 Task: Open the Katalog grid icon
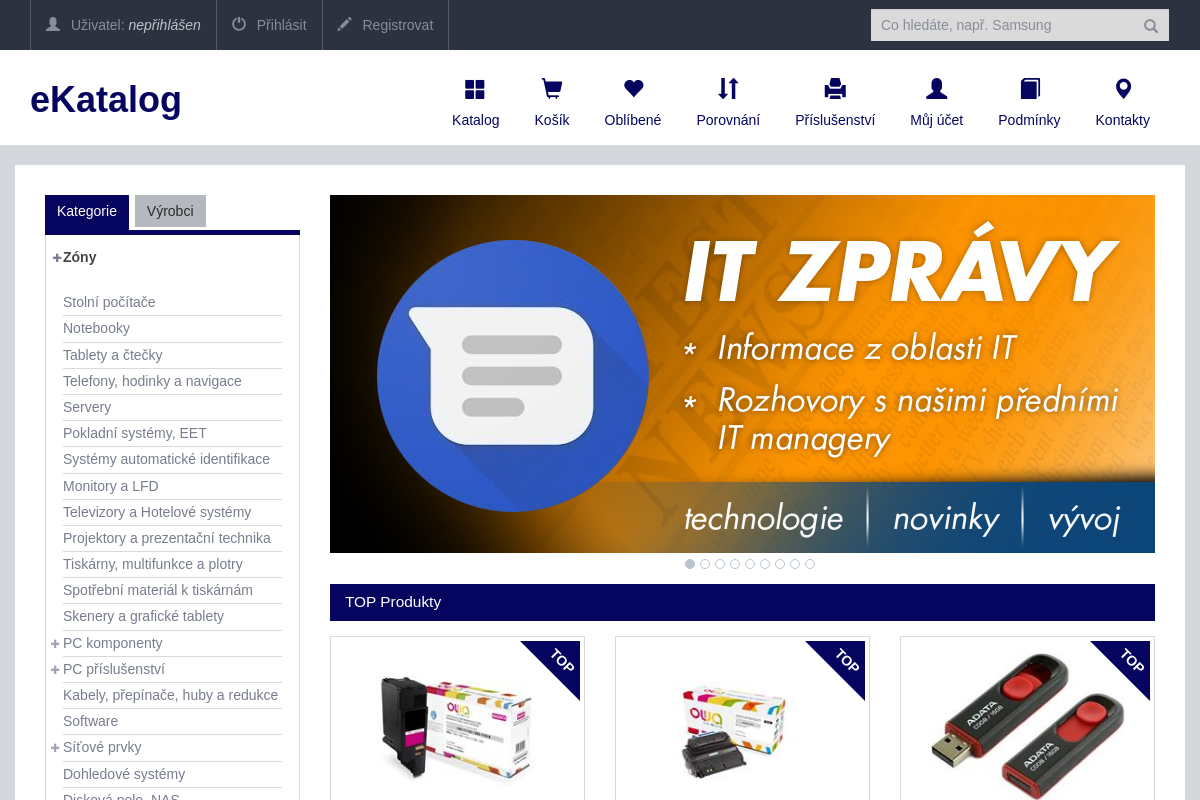[x=474, y=89]
